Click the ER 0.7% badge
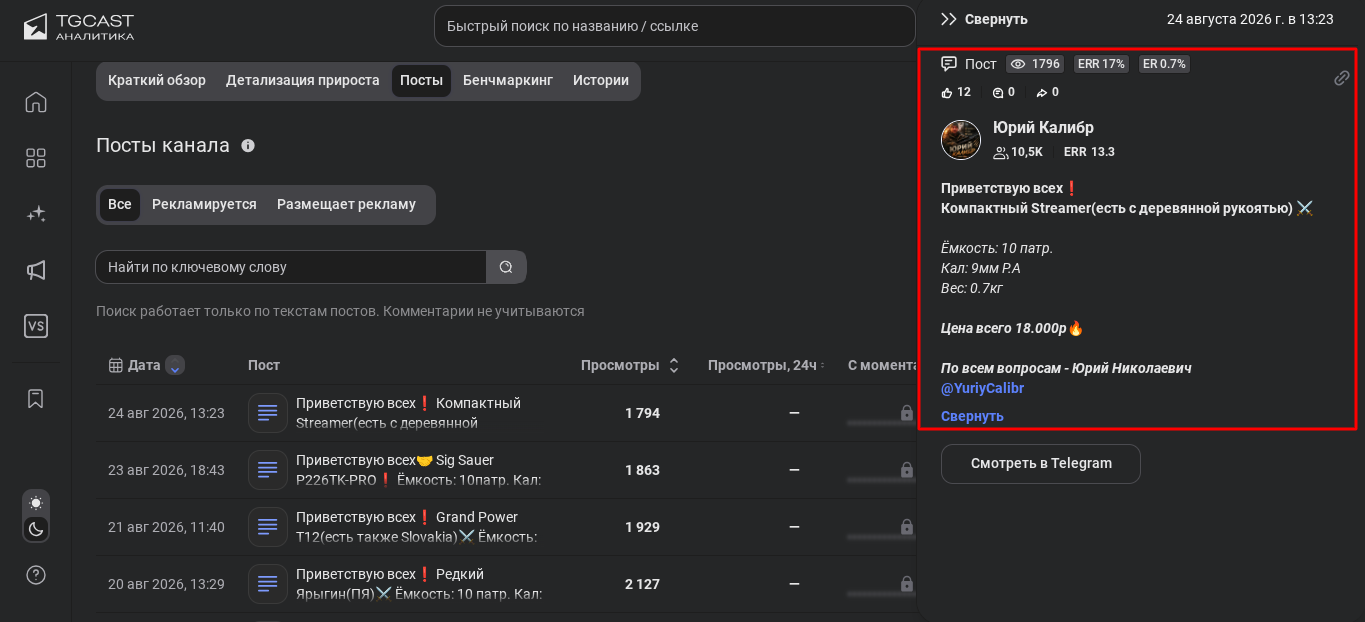Screen dimensions: 1365x622 1164,64
